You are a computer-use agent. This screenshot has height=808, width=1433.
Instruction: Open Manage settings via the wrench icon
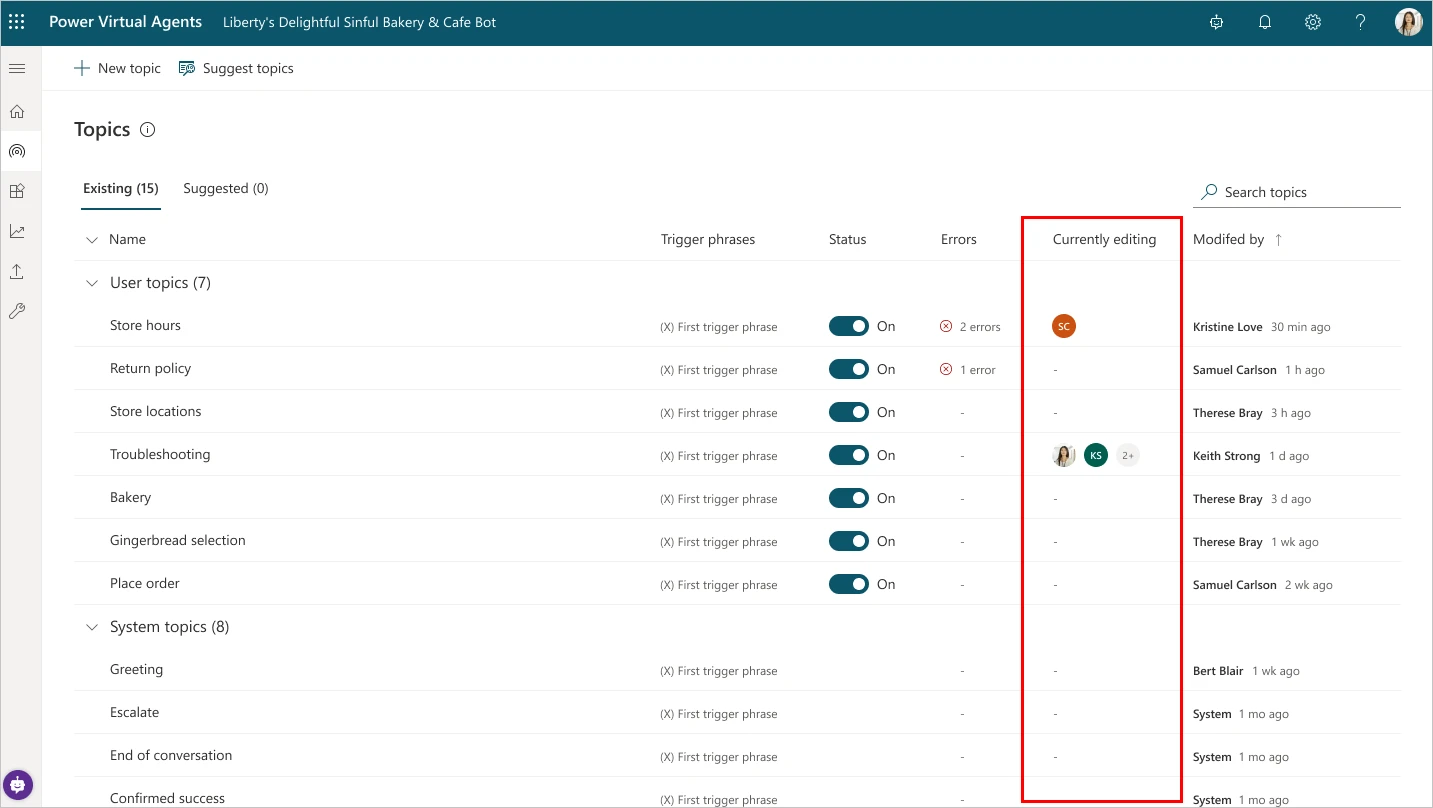[17, 310]
